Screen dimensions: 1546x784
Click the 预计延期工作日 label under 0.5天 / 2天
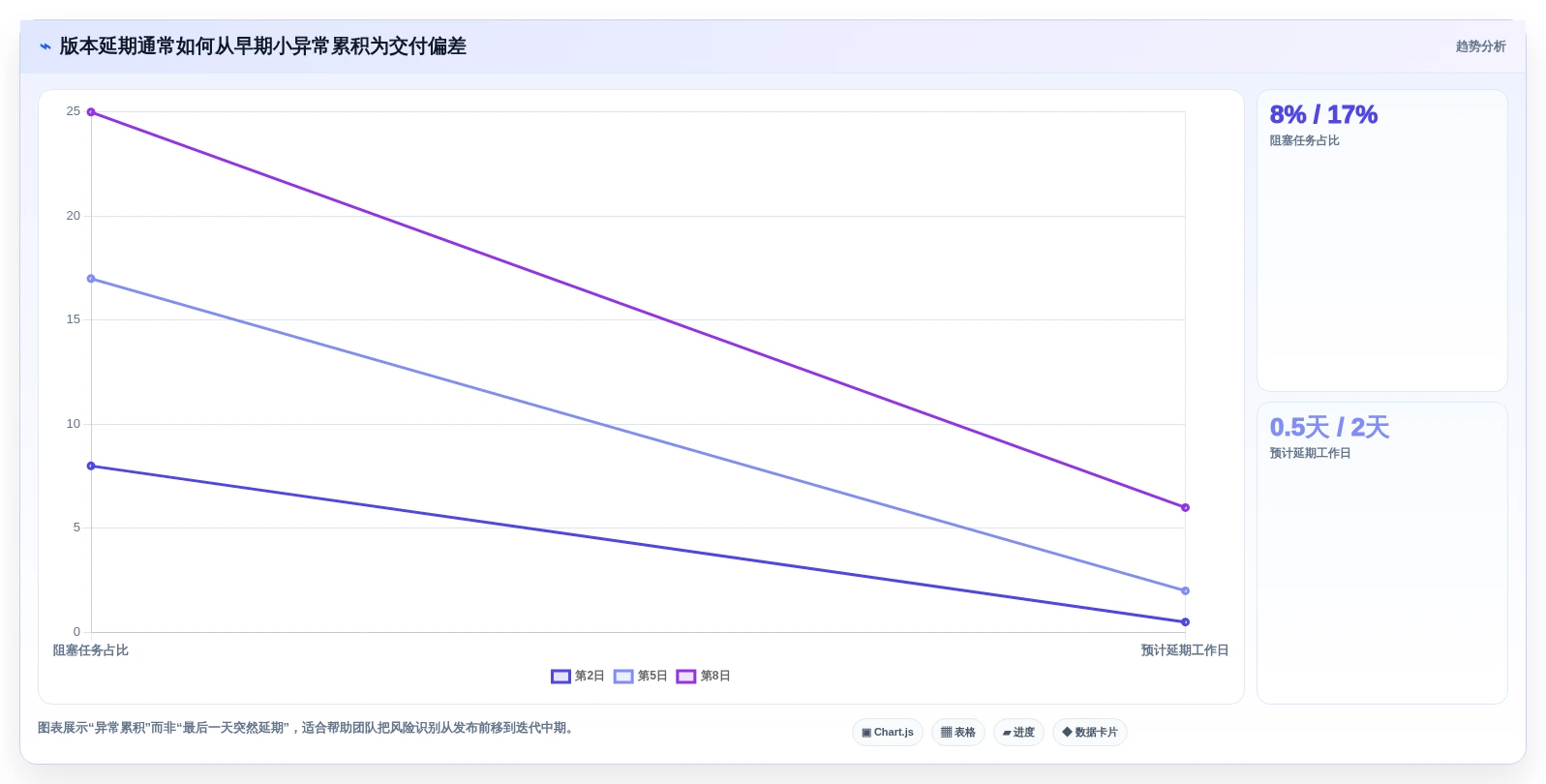tap(1310, 454)
